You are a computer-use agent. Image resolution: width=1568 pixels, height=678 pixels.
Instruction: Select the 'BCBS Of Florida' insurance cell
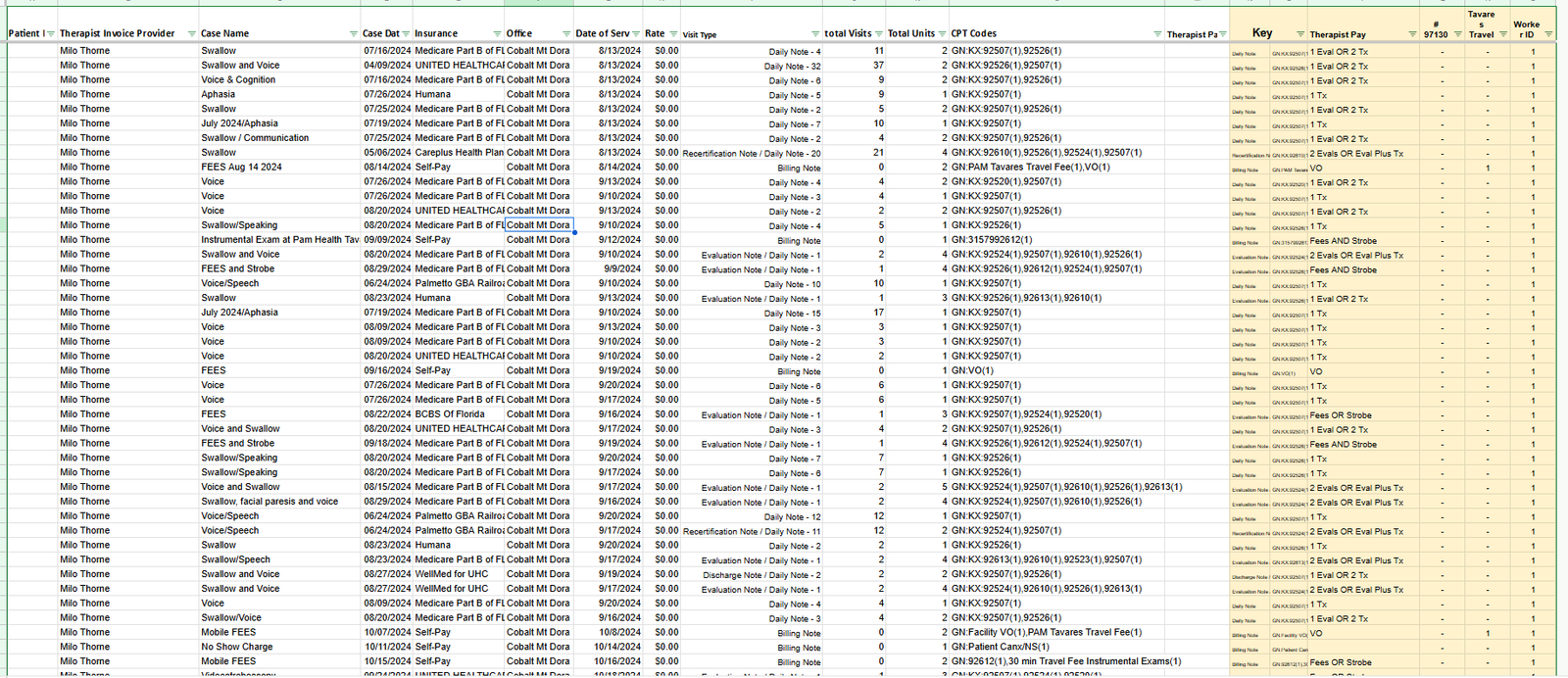(x=459, y=414)
